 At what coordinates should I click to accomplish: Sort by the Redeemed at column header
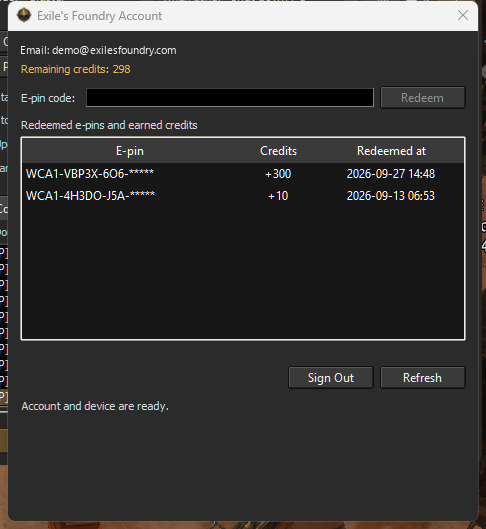[x=391, y=151]
